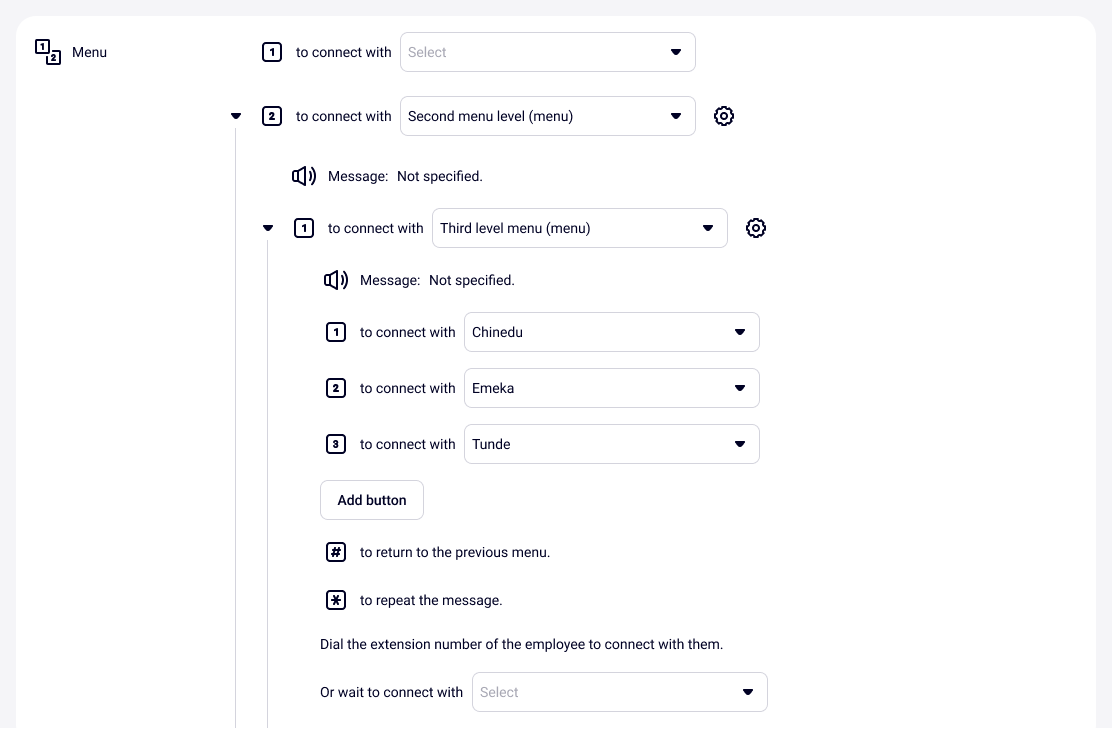Screen dimensions: 1112x729
Task: Open the Tunde connection dropdown
Action: (x=611, y=444)
